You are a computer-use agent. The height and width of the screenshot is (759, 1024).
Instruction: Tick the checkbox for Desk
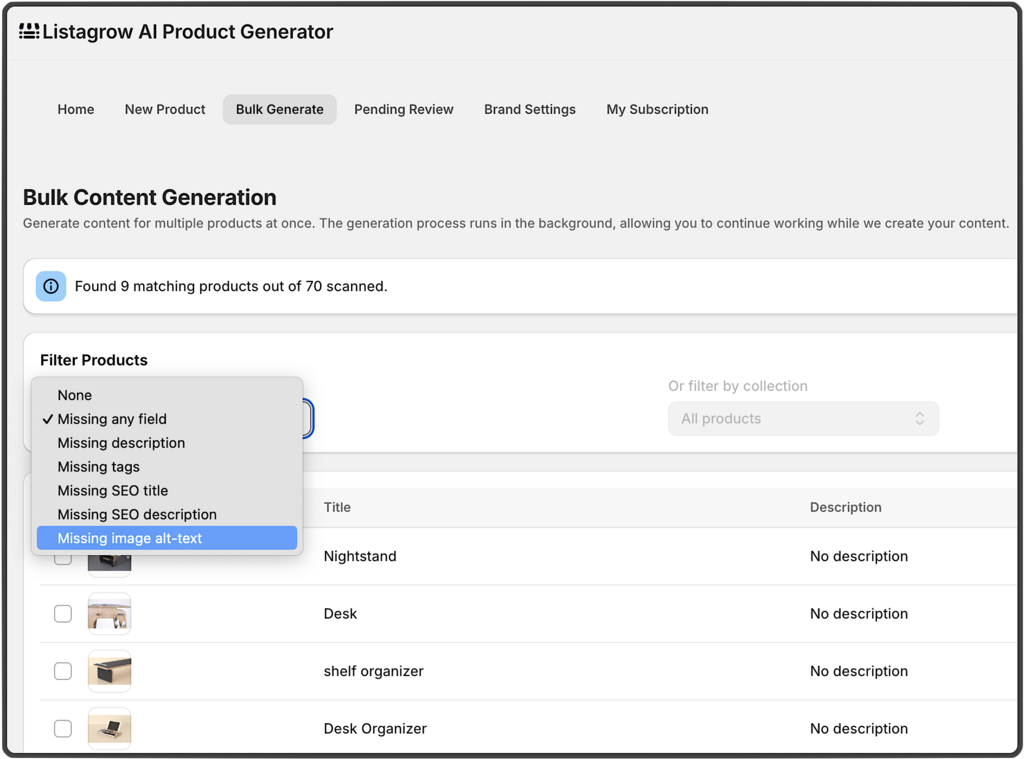63,614
